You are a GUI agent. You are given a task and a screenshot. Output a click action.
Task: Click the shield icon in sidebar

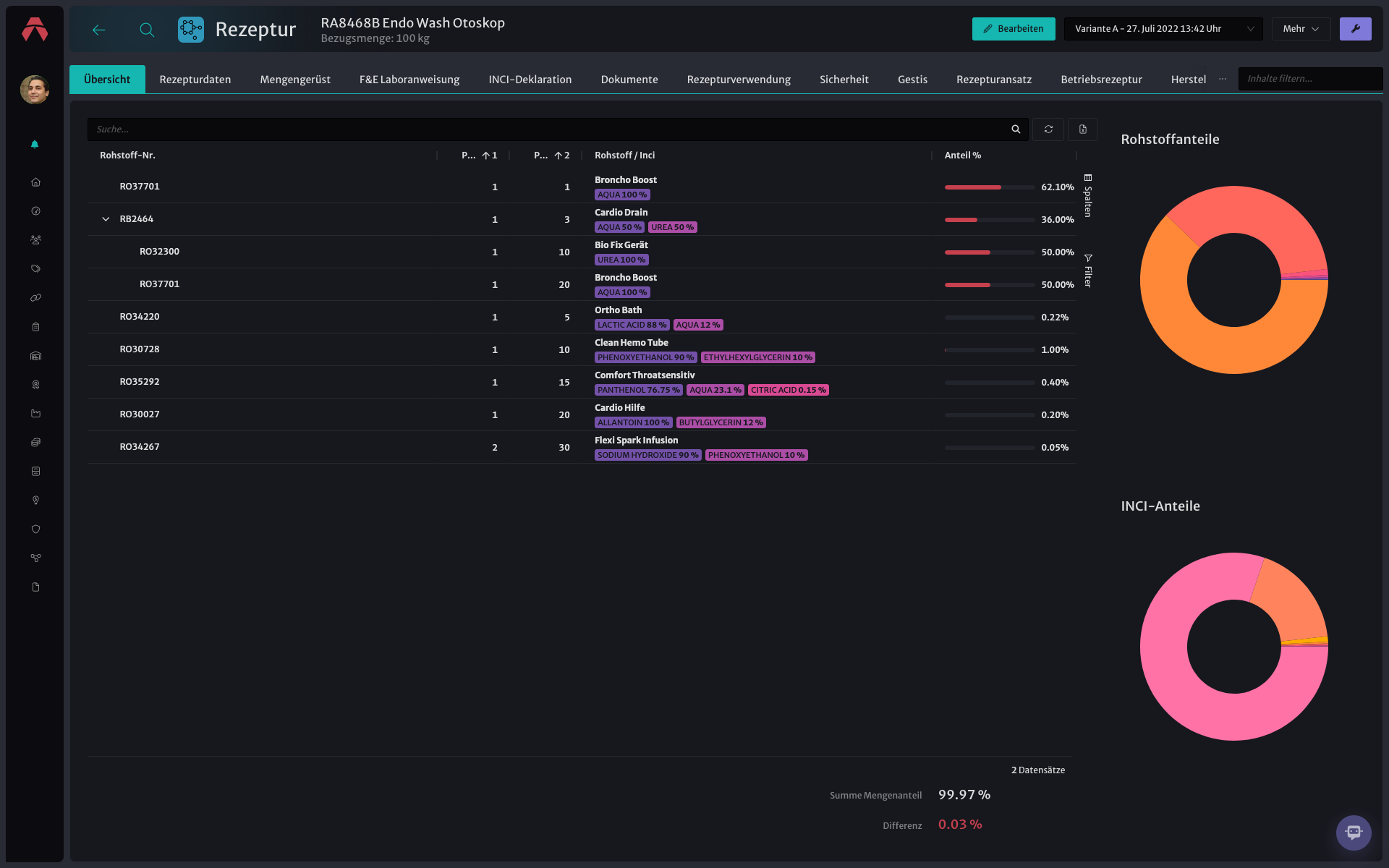pos(35,529)
